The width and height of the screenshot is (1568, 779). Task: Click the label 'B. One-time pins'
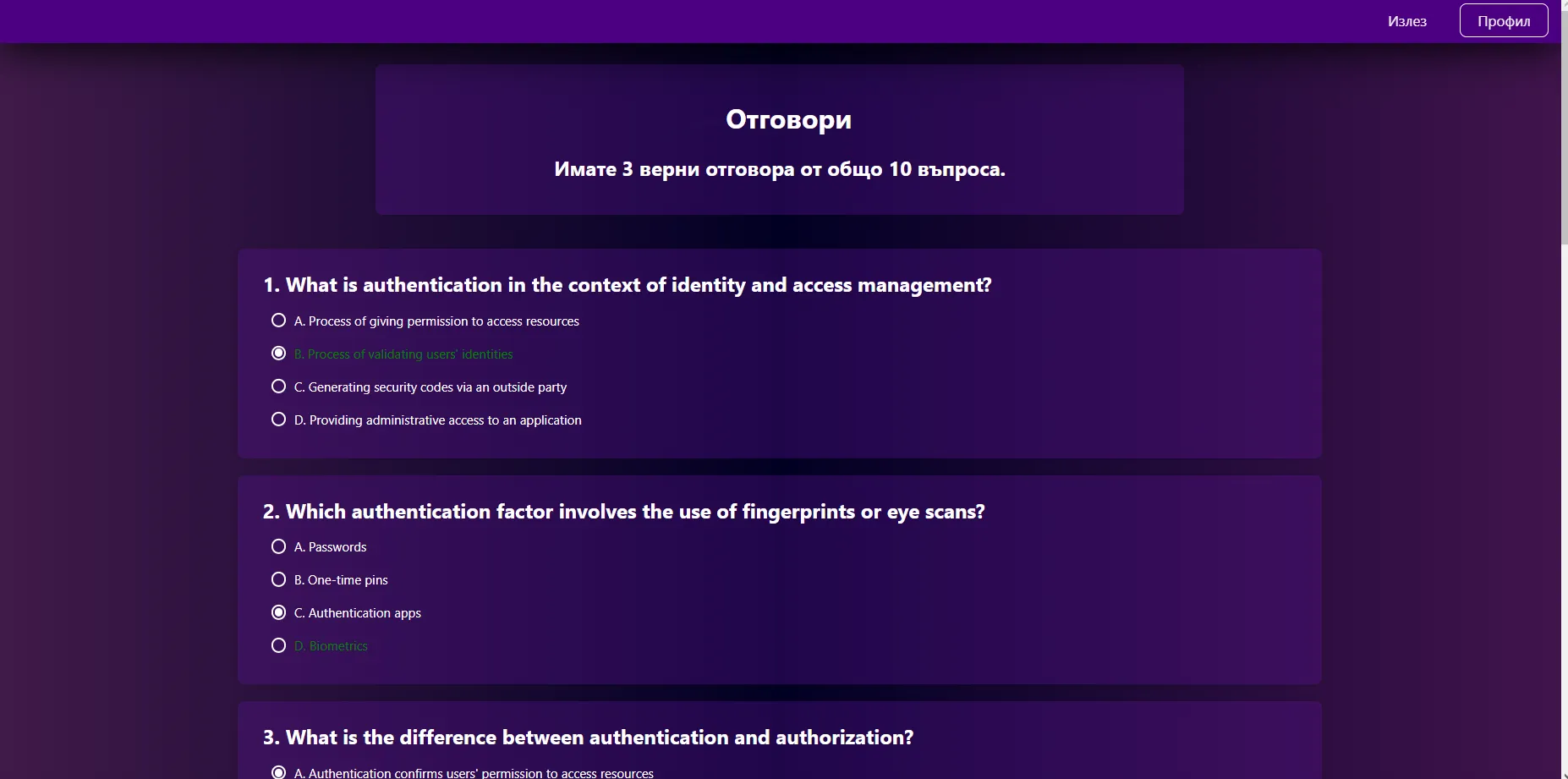point(341,580)
